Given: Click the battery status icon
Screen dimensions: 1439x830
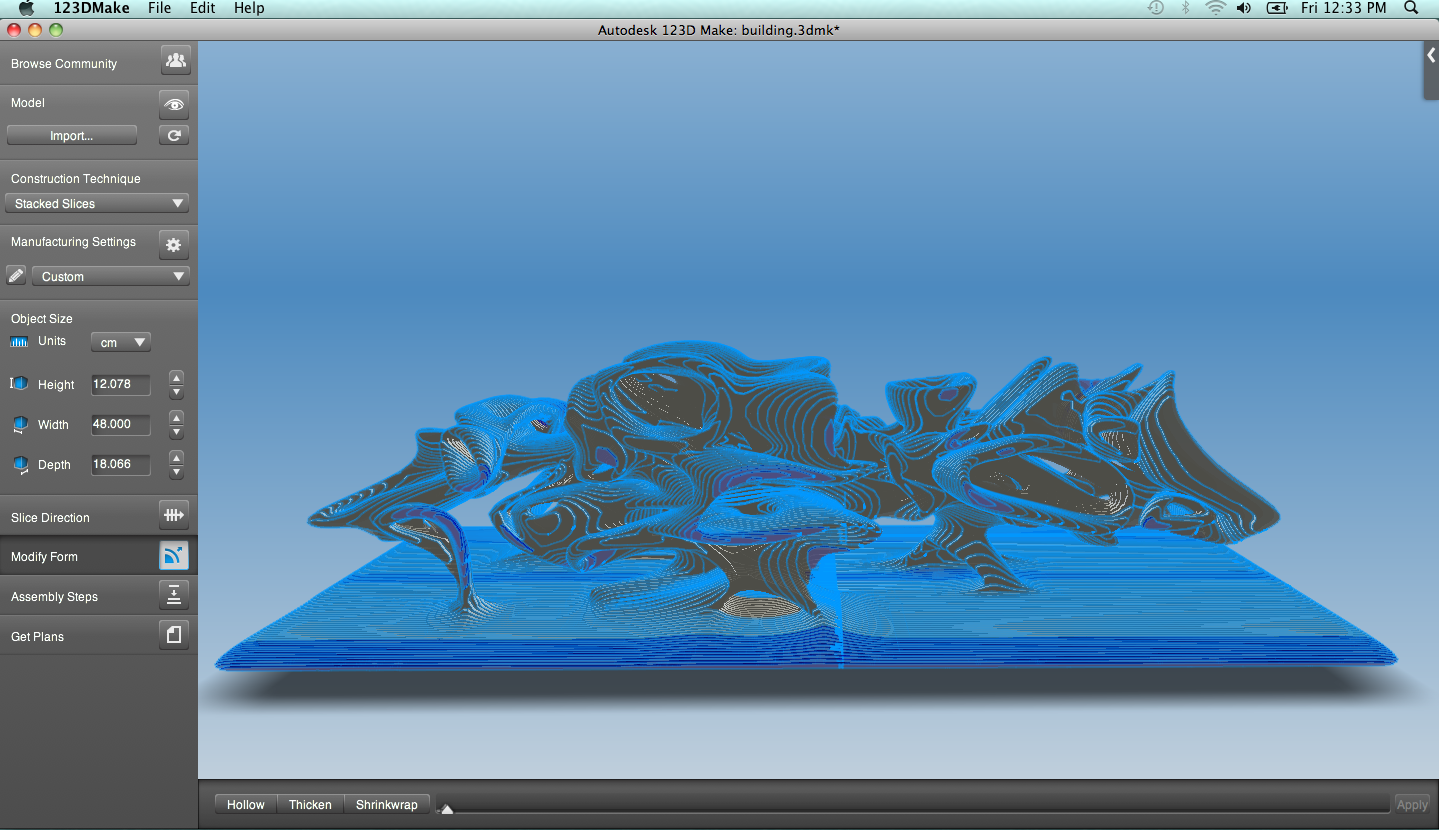Looking at the screenshot, I should (1277, 8).
